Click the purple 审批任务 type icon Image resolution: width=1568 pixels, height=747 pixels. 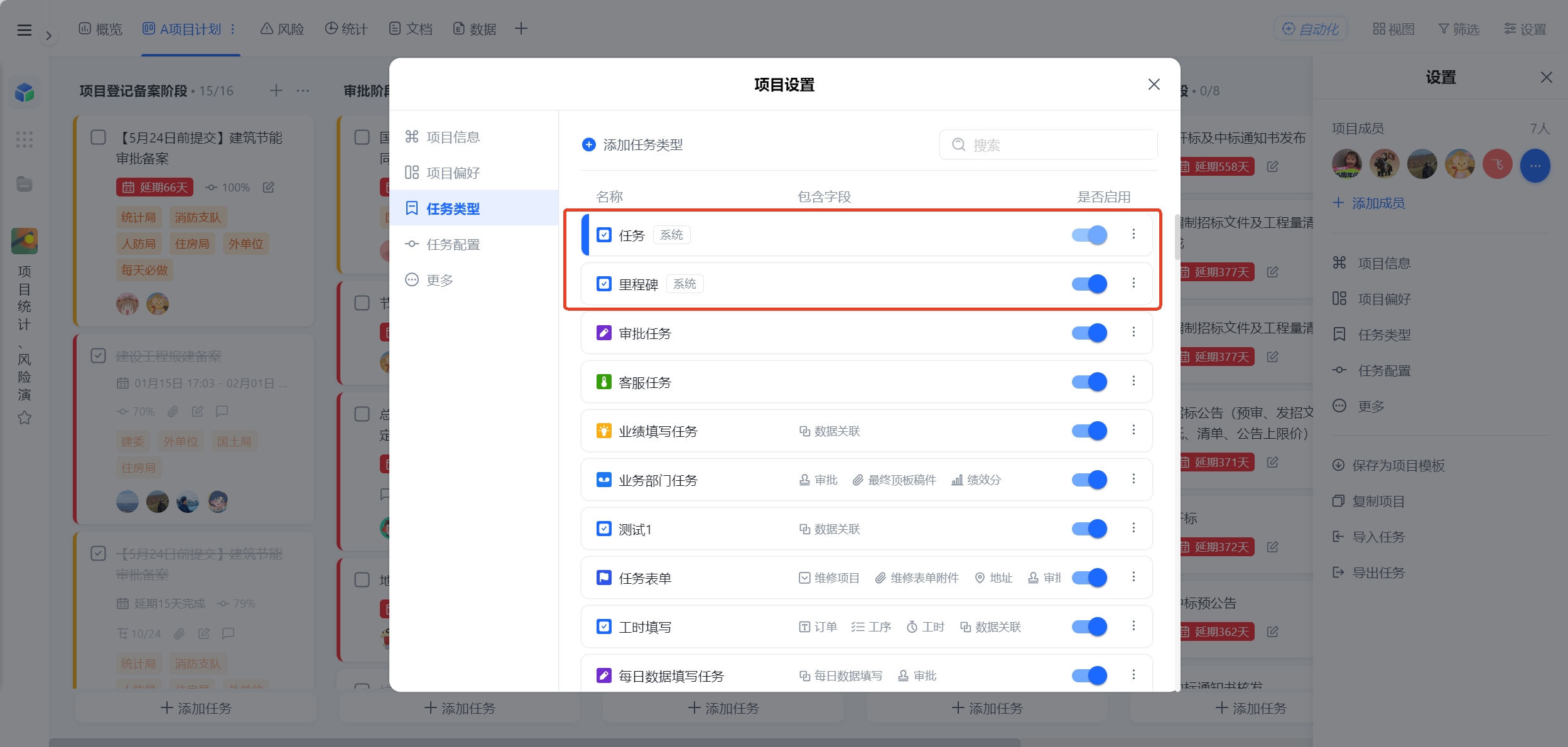click(x=603, y=333)
